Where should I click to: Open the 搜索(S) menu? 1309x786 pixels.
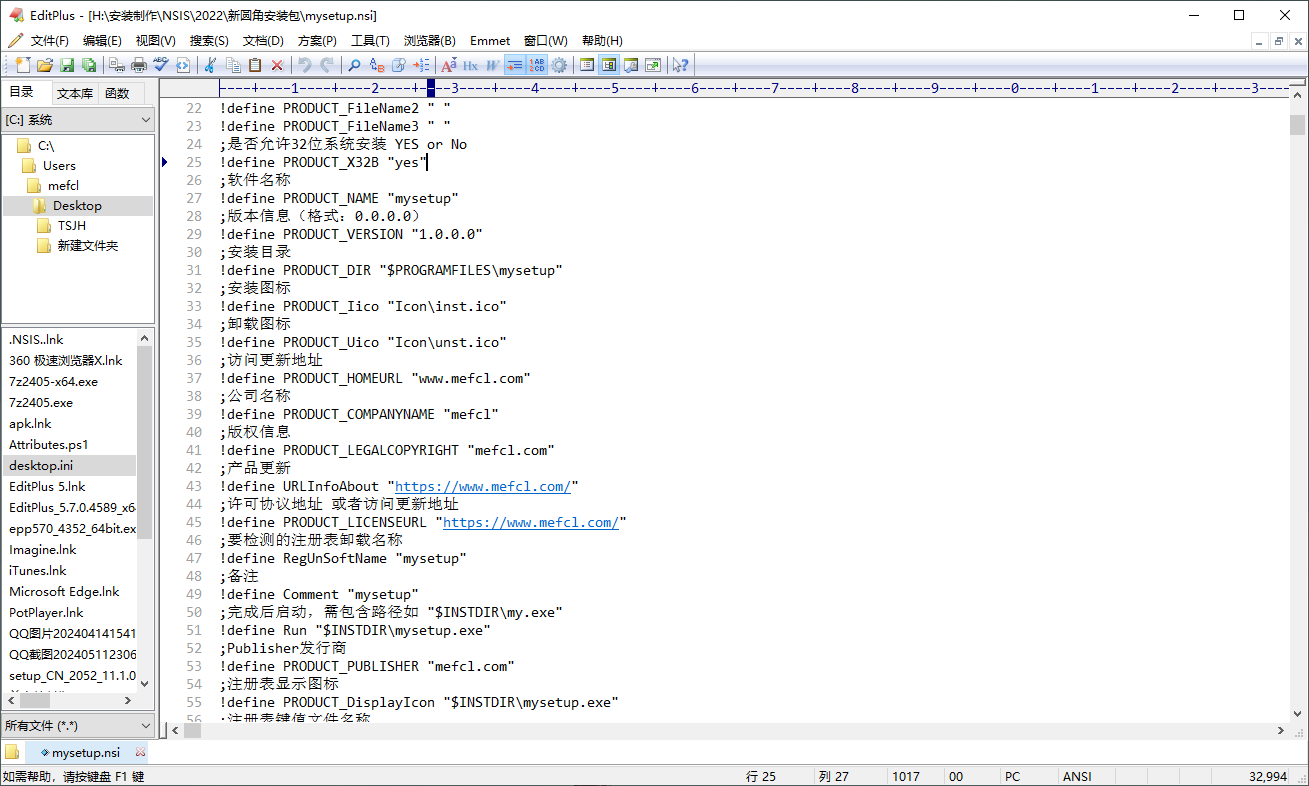pos(208,41)
